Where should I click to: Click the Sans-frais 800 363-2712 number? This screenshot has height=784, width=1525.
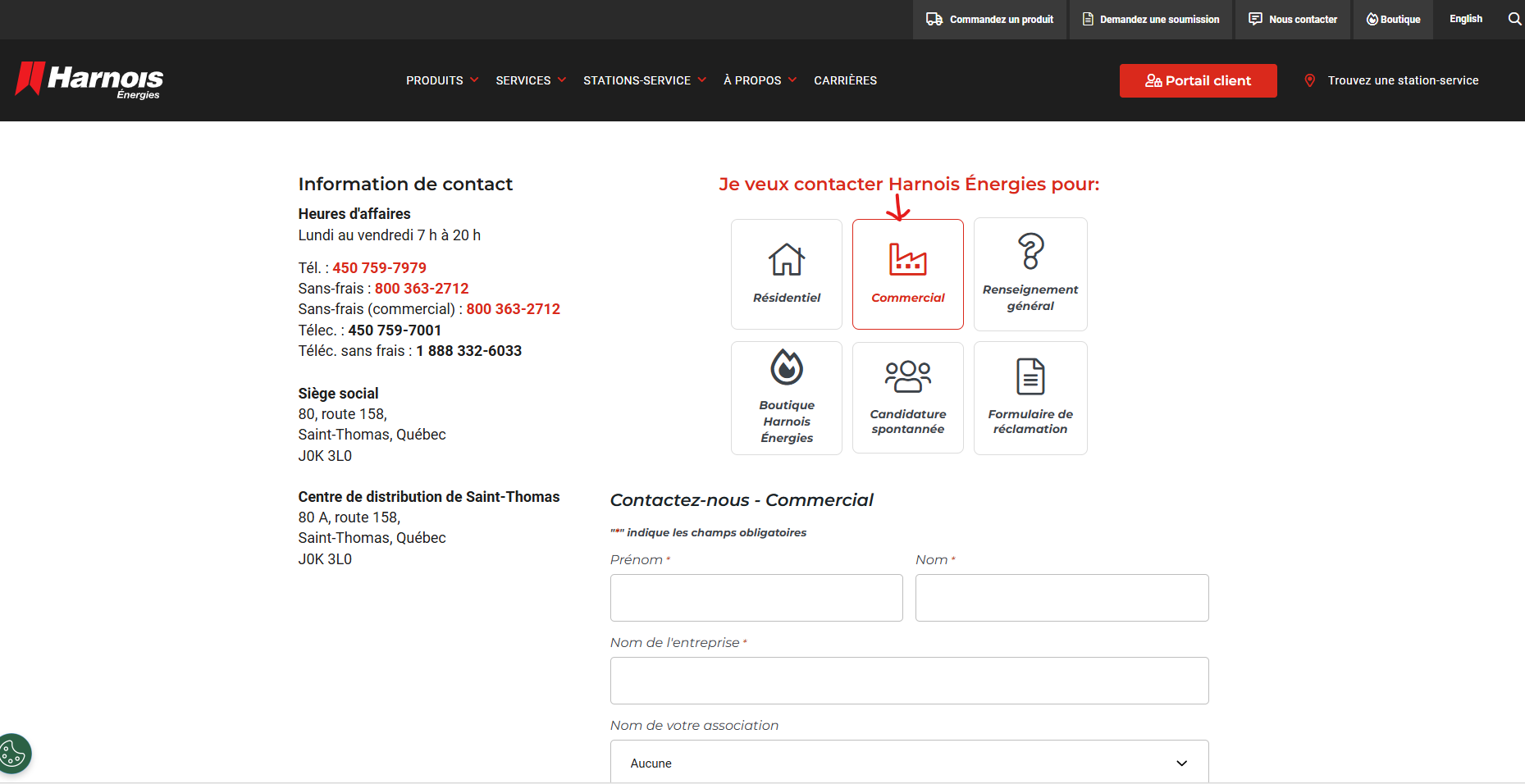pos(422,289)
